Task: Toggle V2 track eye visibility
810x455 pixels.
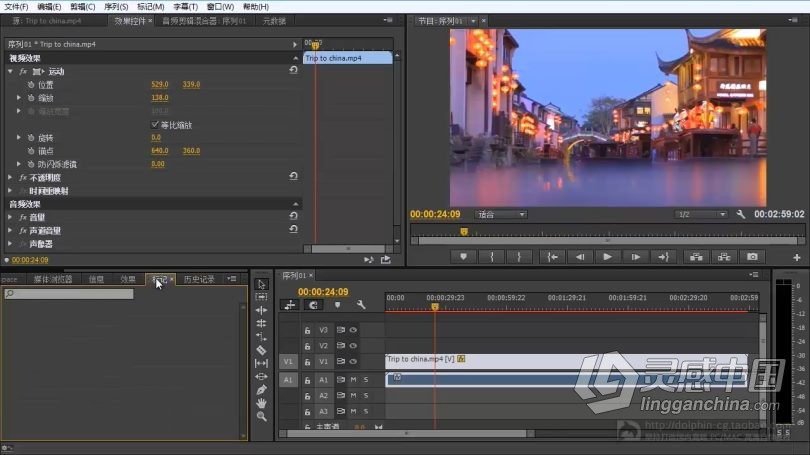Action: click(353, 346)
